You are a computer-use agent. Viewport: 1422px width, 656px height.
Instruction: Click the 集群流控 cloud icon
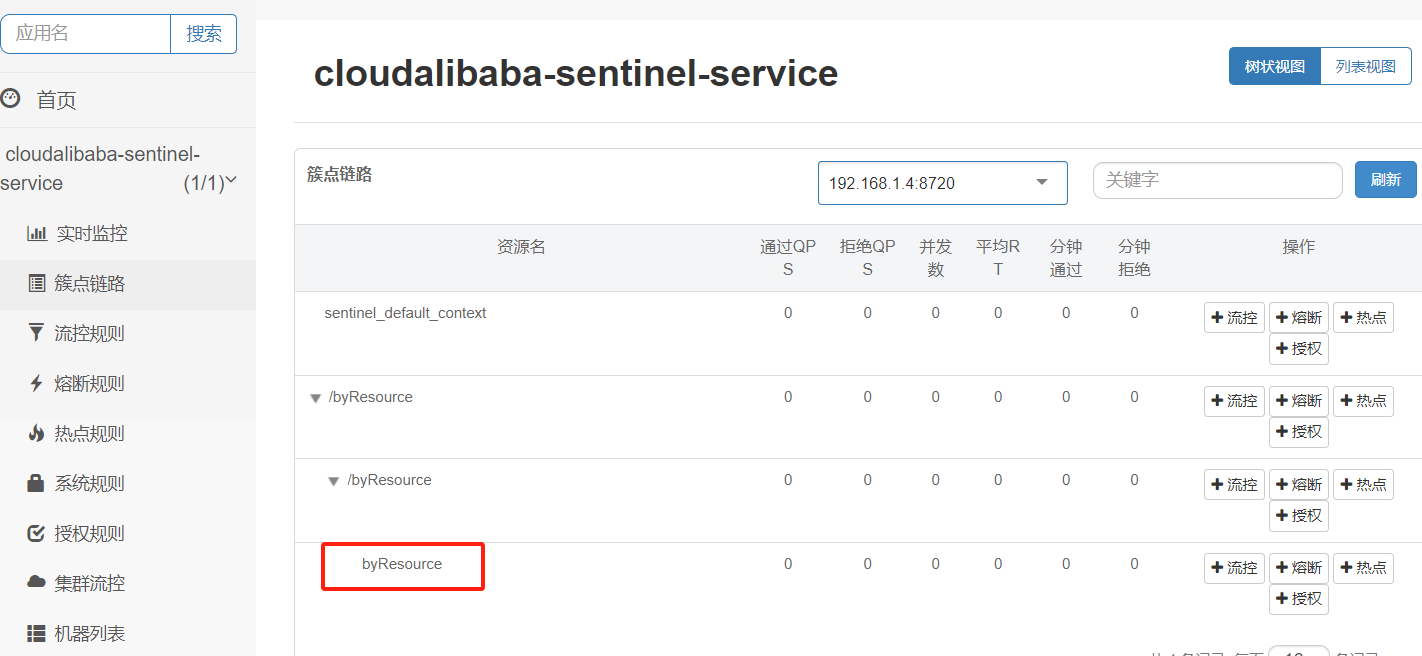37,582
